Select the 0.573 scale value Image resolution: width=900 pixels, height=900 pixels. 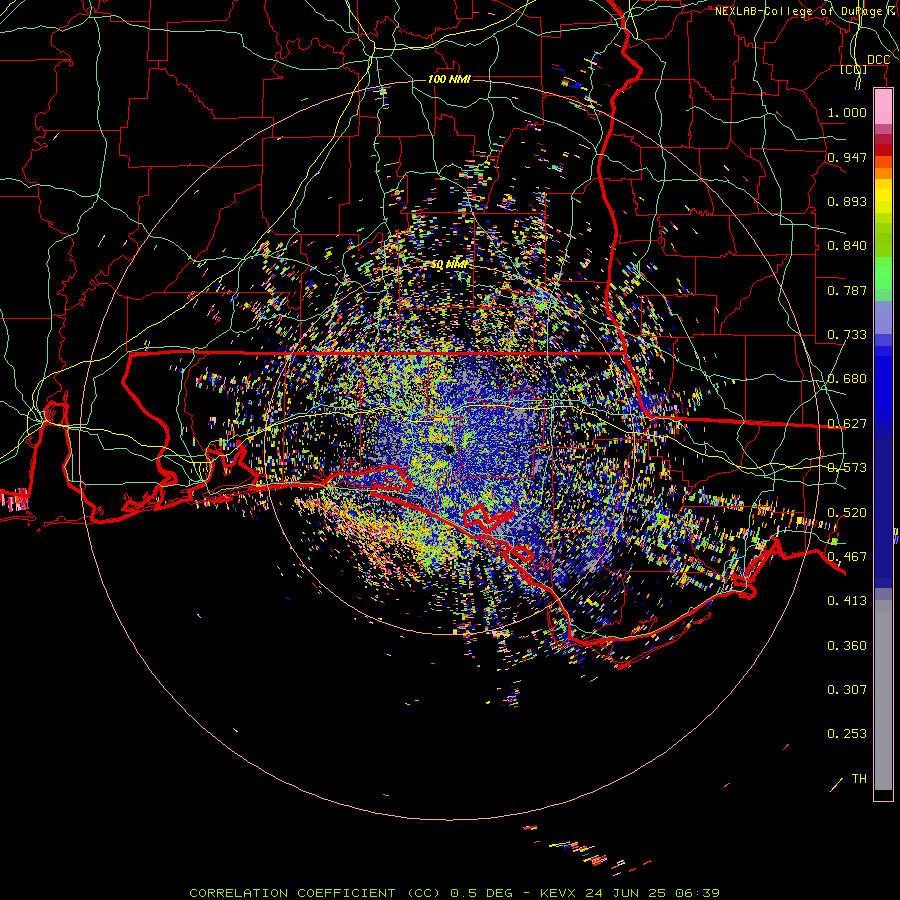tap(847, 468)
